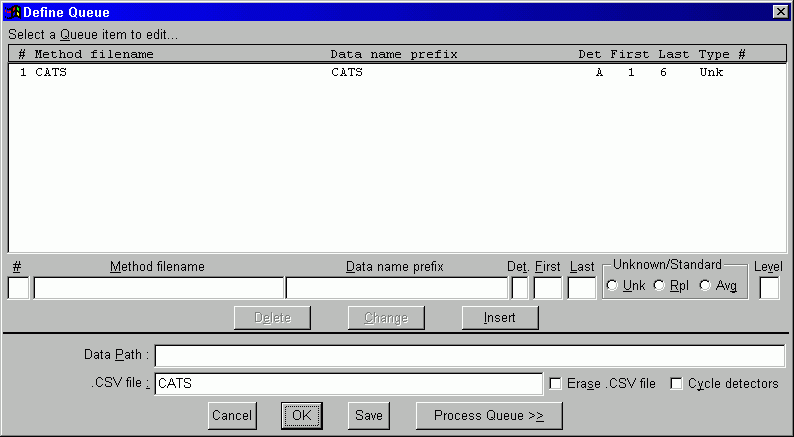Click into the Data Path field
The height and width of the screenshot is (437, 794).
tap(469, 356)
